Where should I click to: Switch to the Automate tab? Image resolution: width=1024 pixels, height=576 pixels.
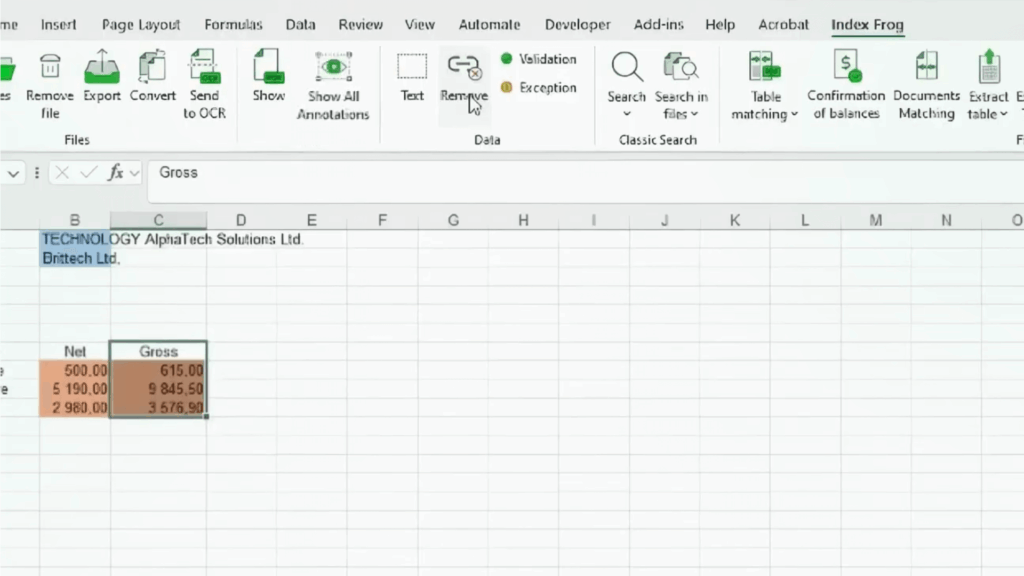(x=489, y=24)
